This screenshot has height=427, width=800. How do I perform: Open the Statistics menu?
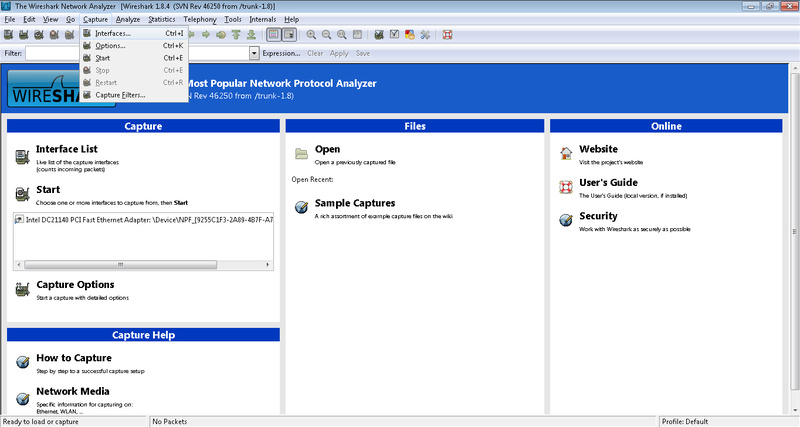(x=162, y=19)
